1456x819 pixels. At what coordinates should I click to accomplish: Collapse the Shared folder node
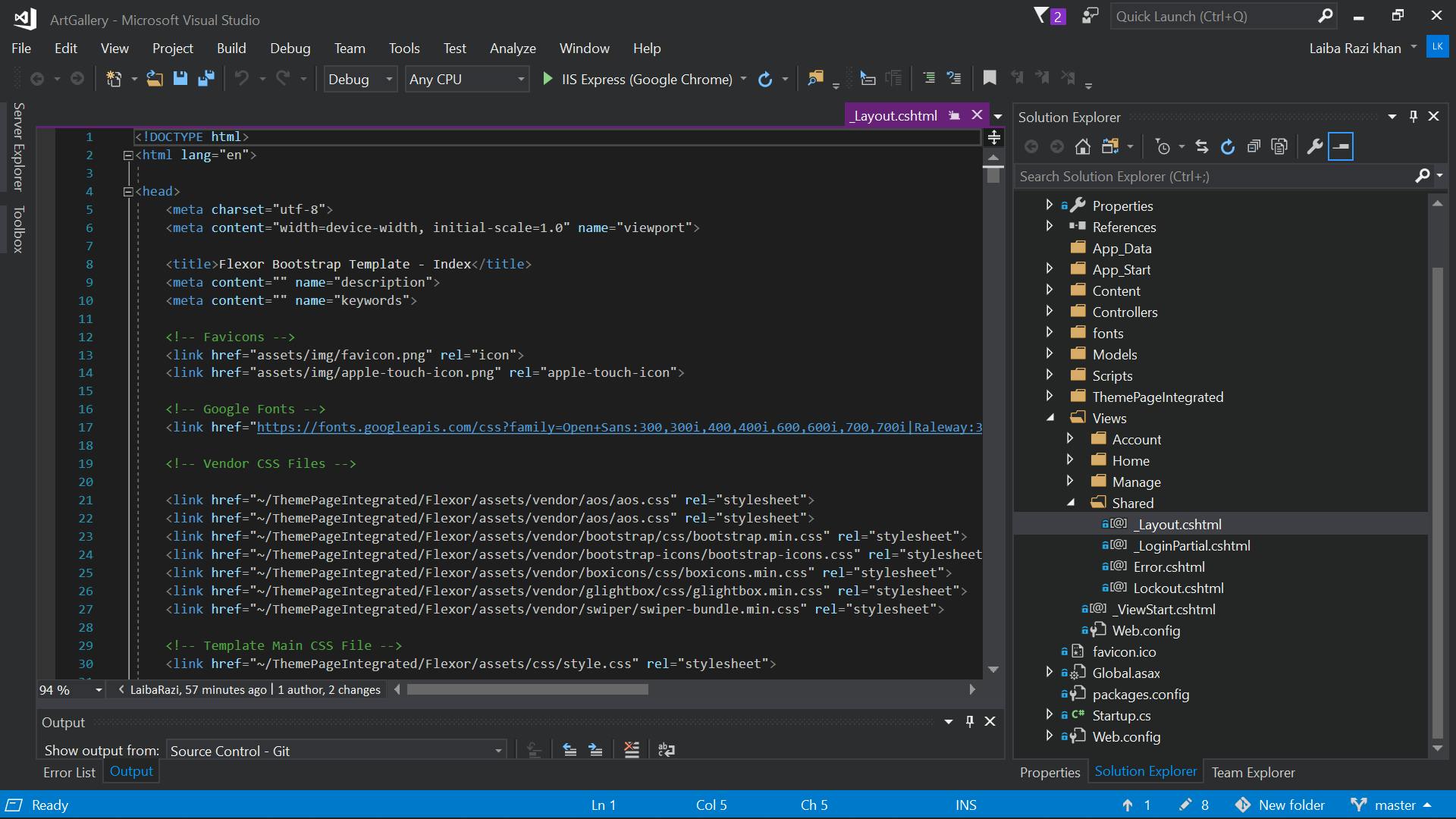pos(1070,502)
